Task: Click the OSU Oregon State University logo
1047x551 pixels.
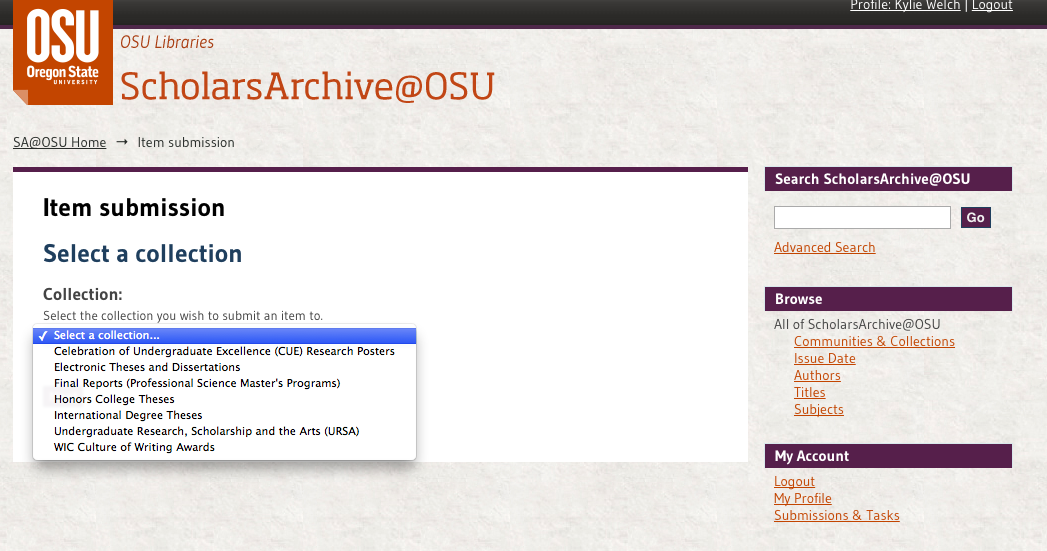Action: pyautogui.click(x=63, y=52)
